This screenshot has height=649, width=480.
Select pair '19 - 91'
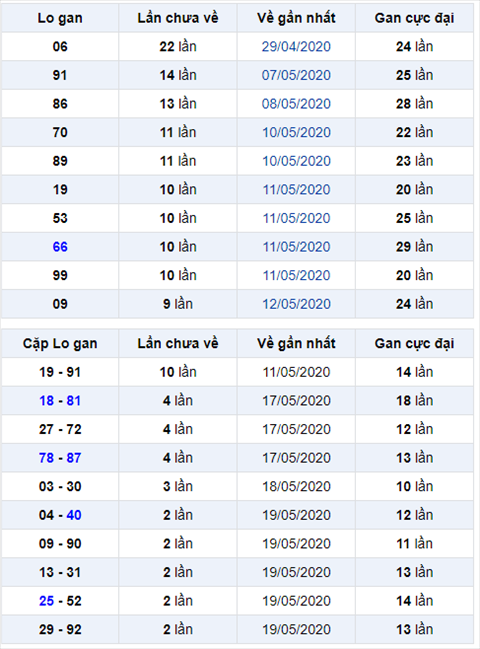point(60,372)
